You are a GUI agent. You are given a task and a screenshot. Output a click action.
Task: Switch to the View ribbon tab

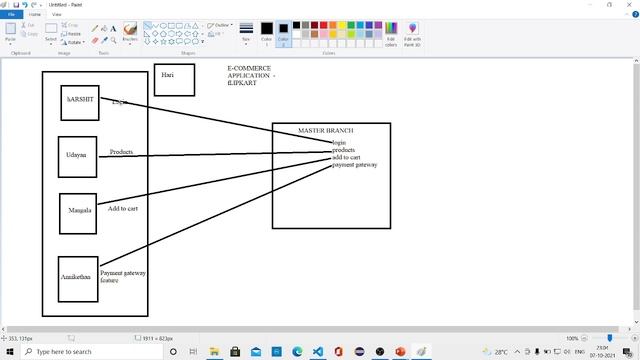(x=57, y=14)
